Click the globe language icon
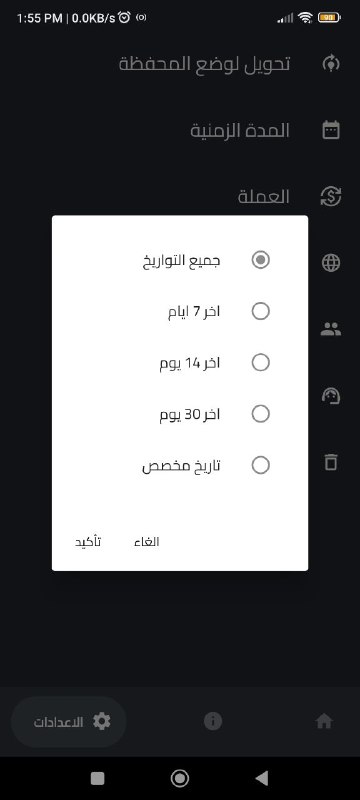The width and height of the screenshot is (360, 800). (331, 263)
